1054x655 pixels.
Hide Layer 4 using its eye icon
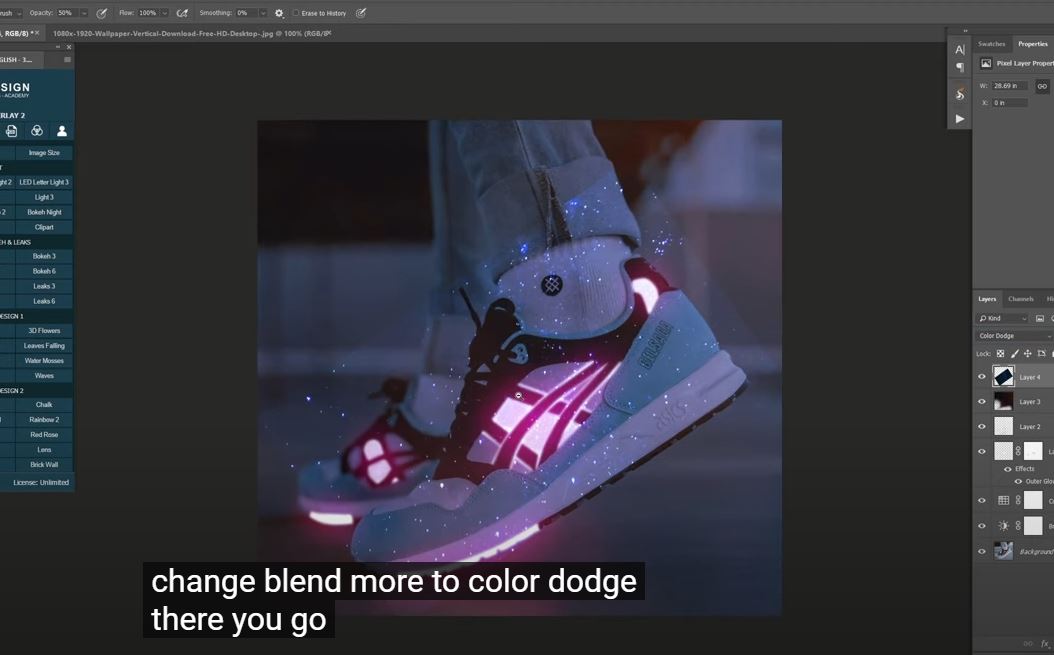[982, 377]
